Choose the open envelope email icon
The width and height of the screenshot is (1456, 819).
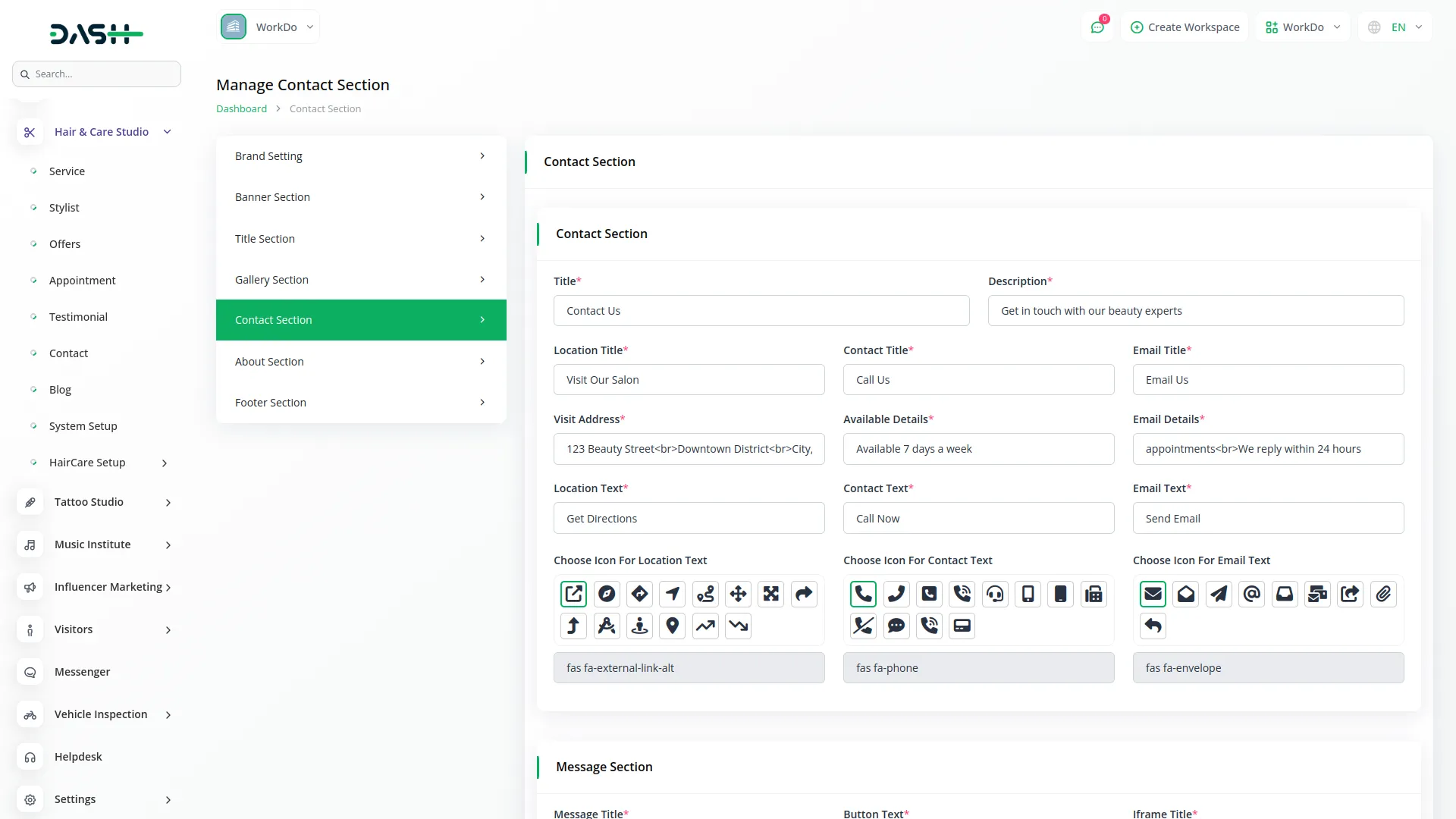[x=1186, y=594]
